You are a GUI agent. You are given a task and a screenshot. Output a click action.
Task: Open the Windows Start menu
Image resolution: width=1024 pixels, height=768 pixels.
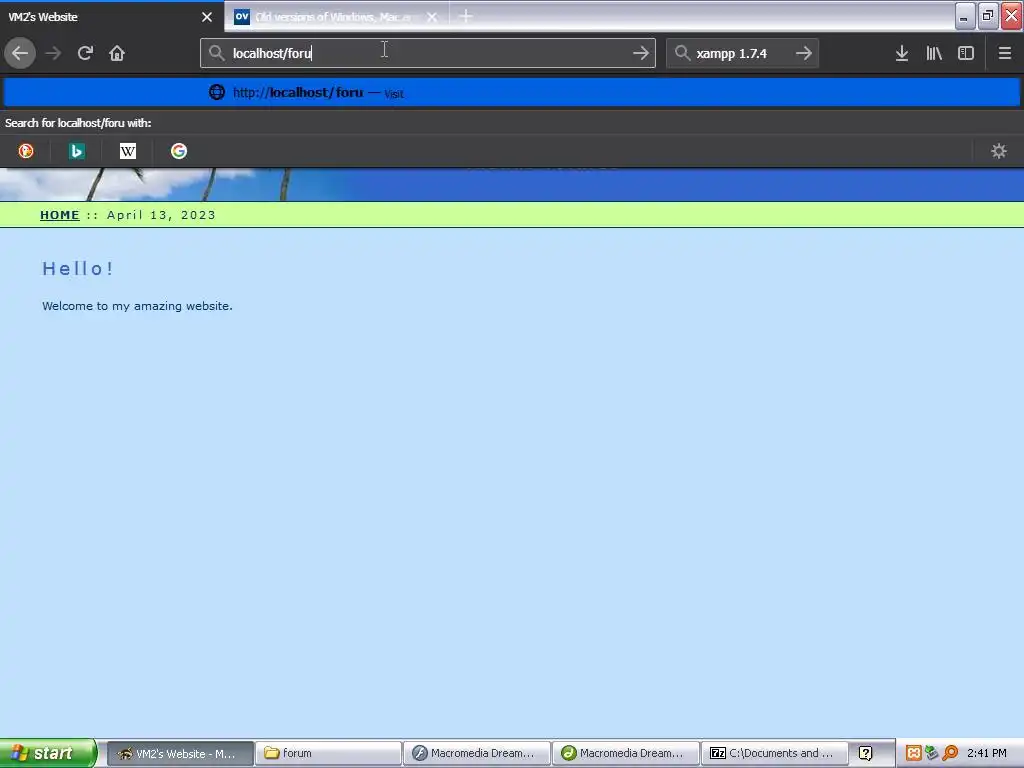tap(48, 753)
